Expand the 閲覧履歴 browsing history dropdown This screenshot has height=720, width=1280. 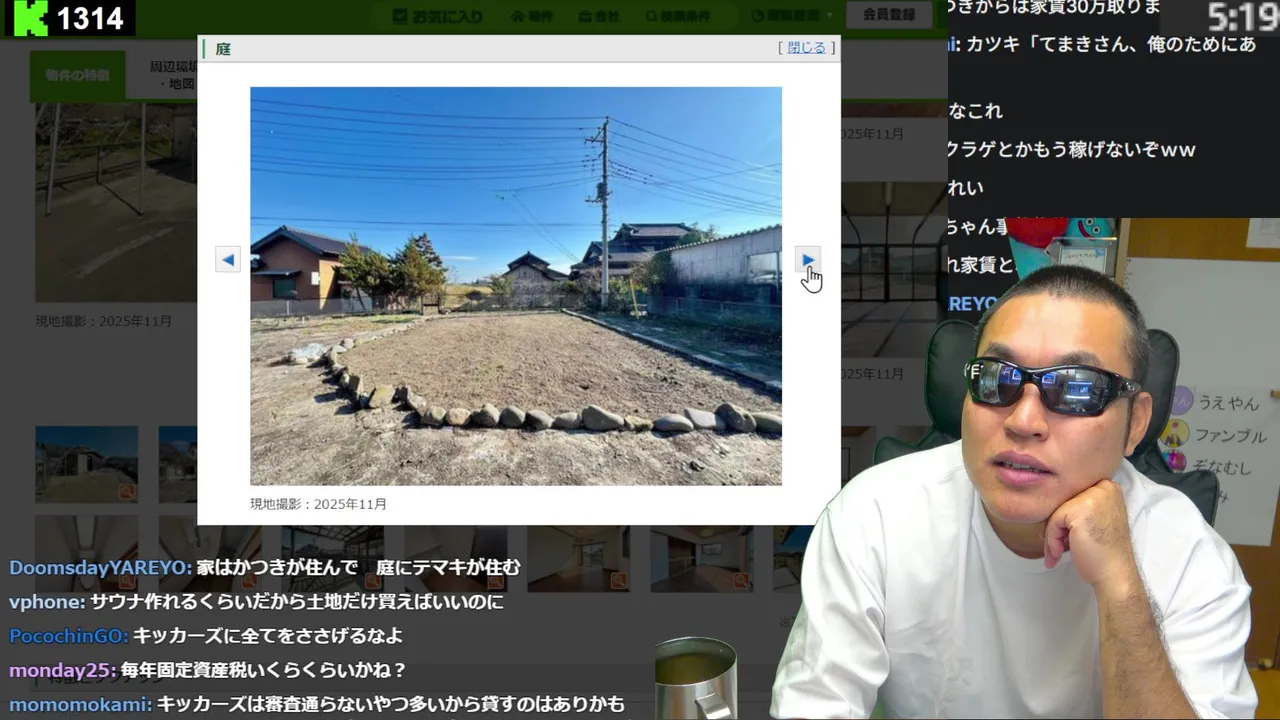click(791, 16)
